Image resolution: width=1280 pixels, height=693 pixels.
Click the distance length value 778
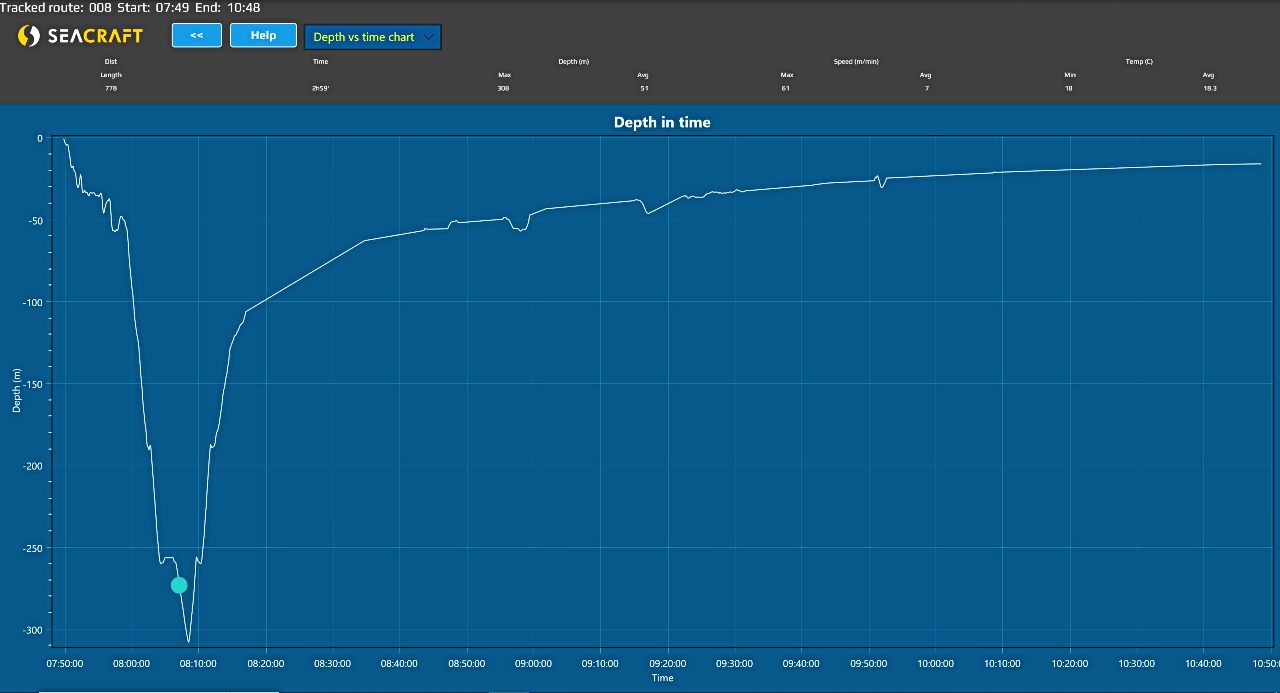click(x=111, y=89)
